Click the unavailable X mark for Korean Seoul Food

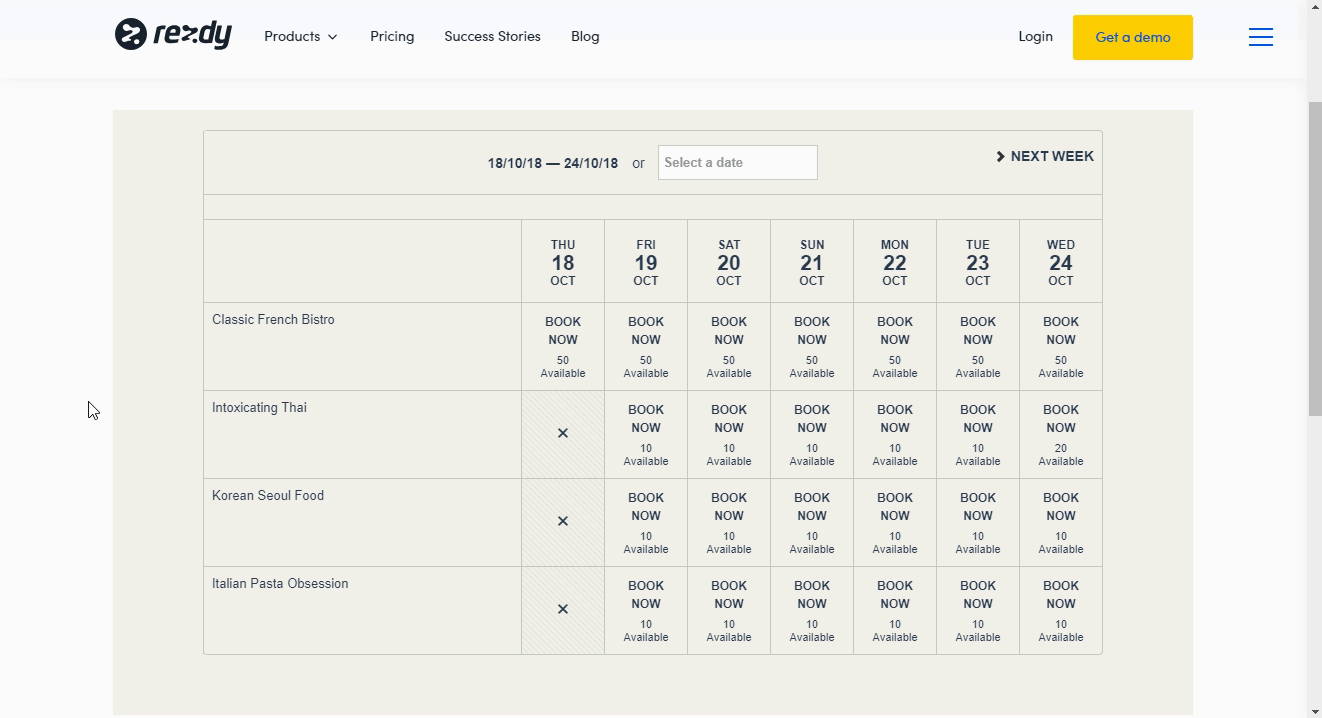click(562, 521)
